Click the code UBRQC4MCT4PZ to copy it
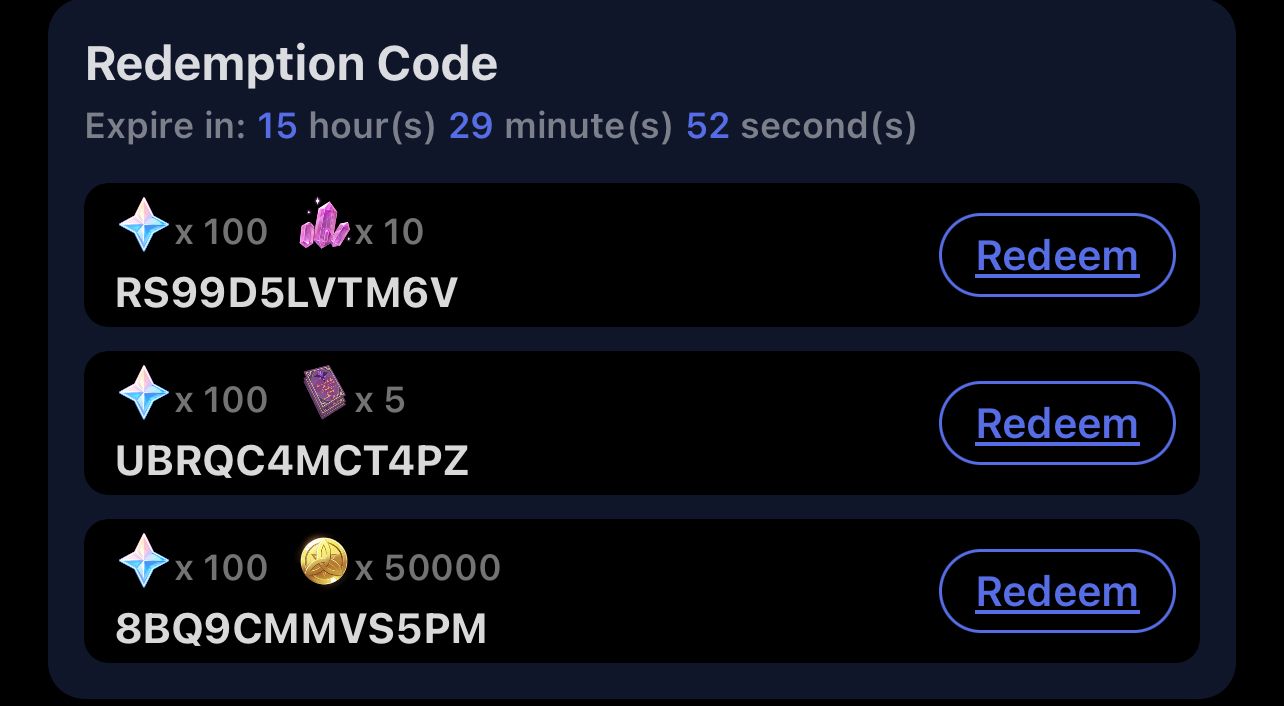This screenshot has width=1284, height=706. click(292, 461)
